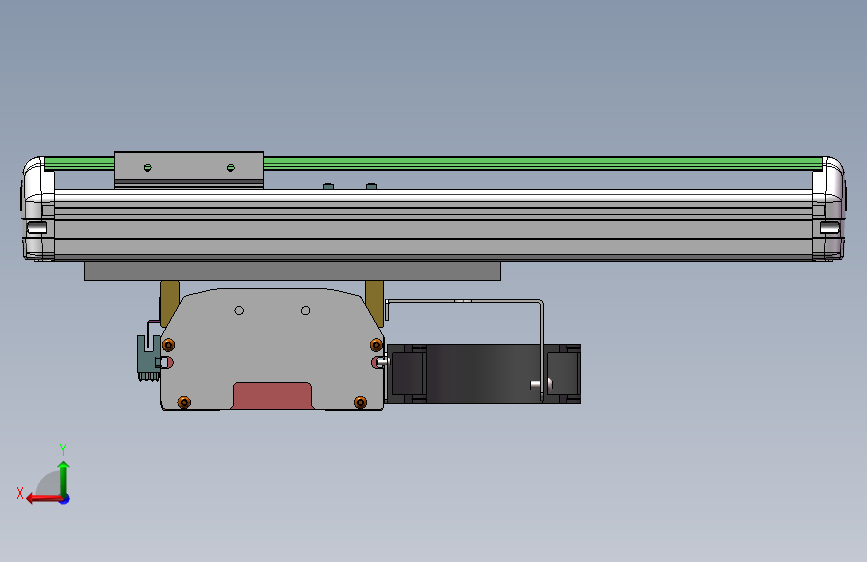The height and width of the screenshot is (562, 867).
Task: Pick the upper-left orange bolt on the carriage
Action: 169,345
